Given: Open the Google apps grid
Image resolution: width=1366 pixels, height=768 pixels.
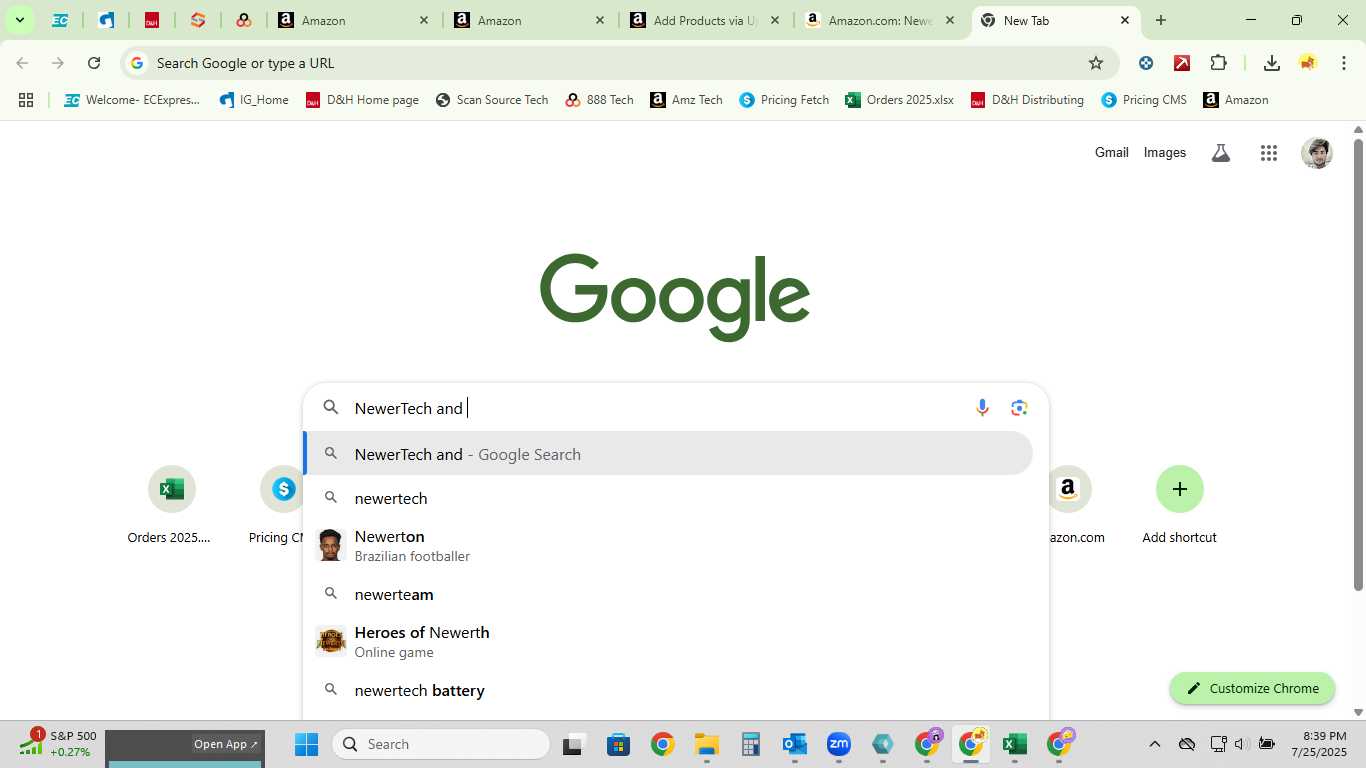Looking at the screenshot, I should [1269, 153].
